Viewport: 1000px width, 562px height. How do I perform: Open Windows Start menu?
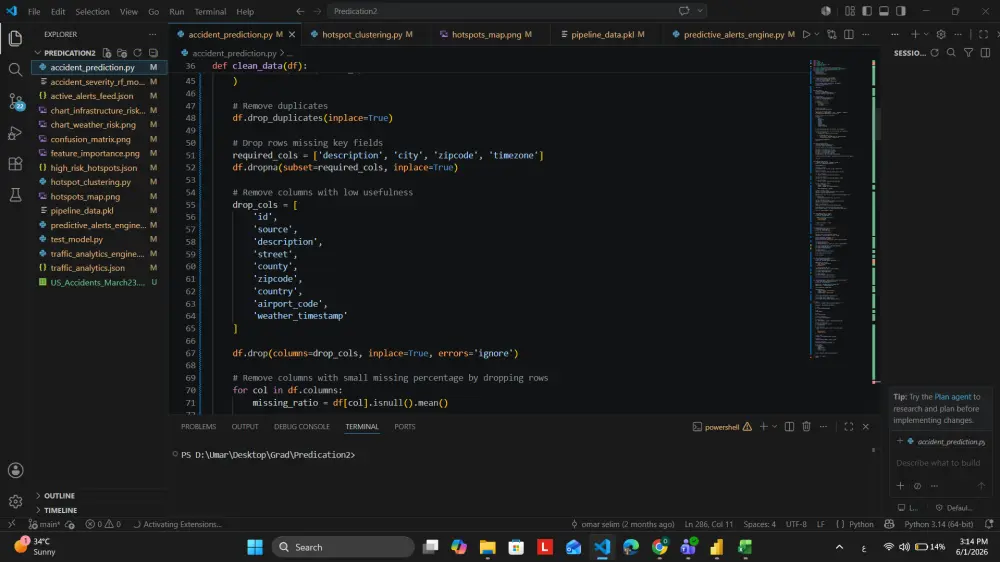(x=255, y=547)
